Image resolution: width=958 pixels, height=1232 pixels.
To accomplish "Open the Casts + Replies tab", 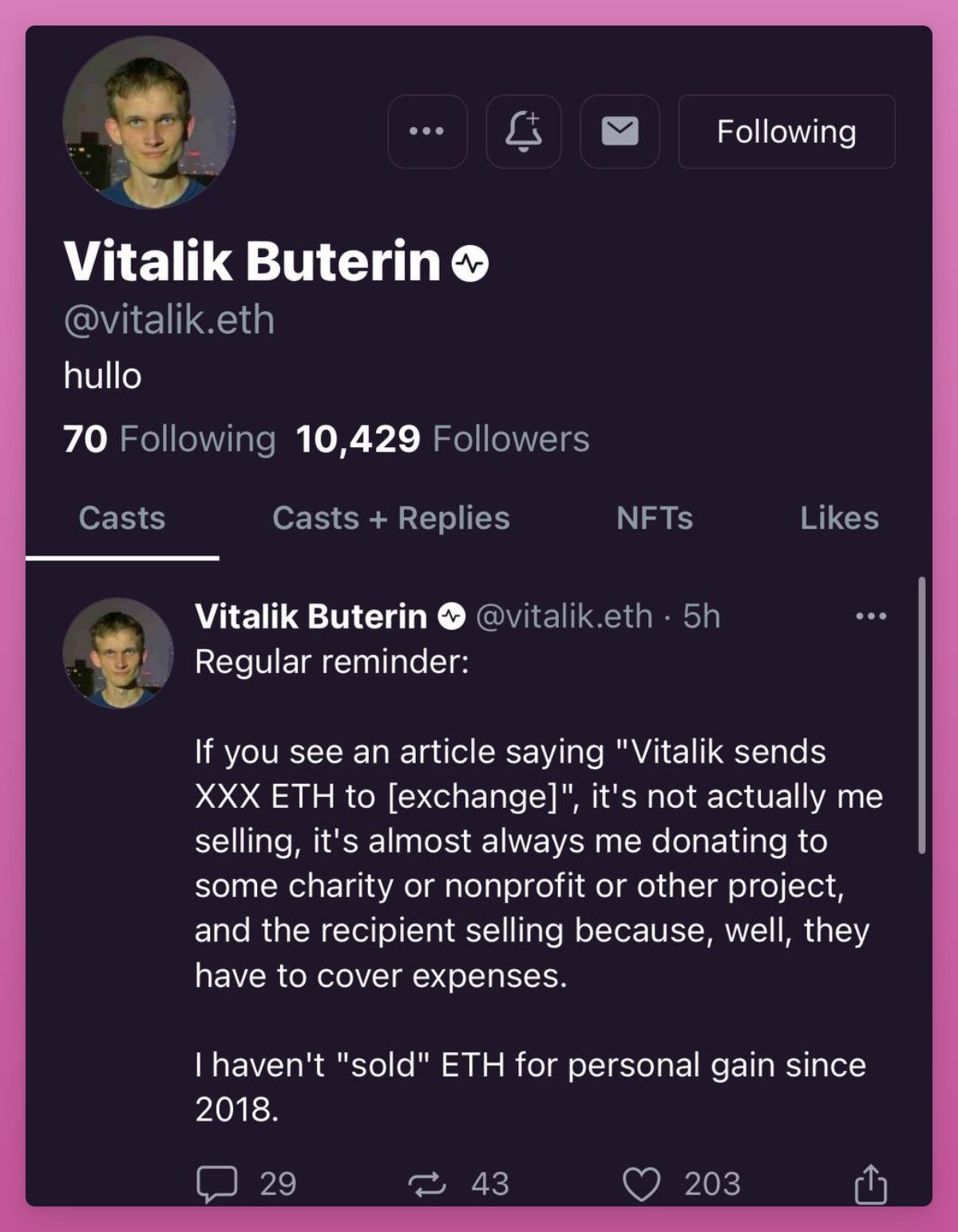I will (x=390, y=518).
